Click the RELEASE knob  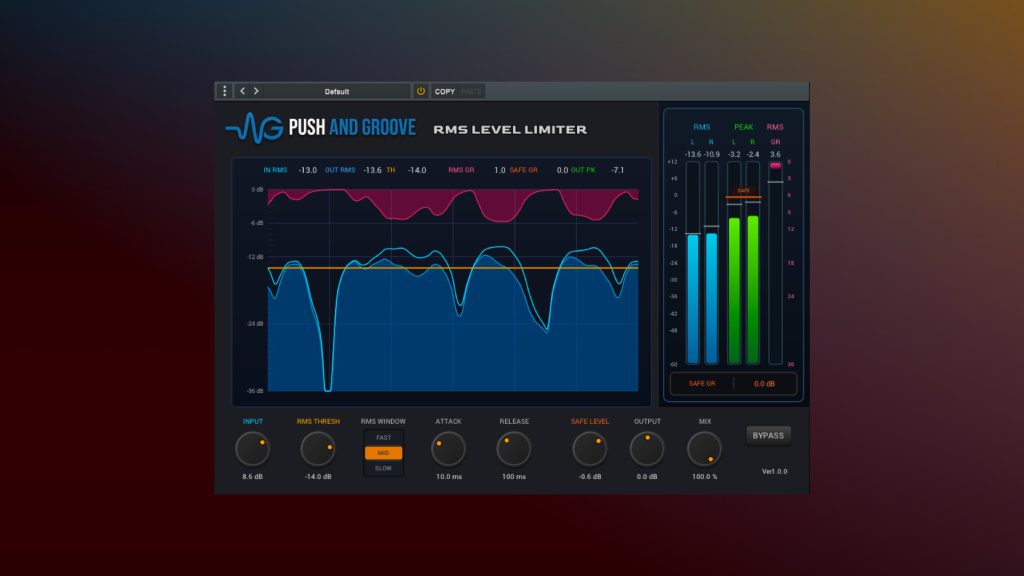point(514,449)
